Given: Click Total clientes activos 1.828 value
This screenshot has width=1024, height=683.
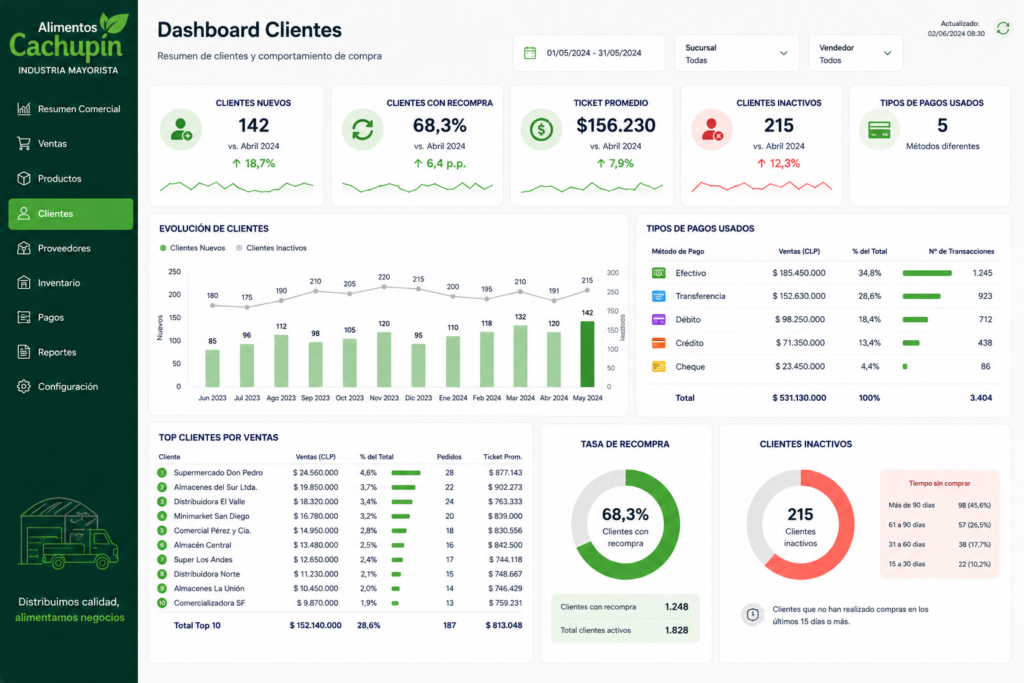Looking at the screenshot, I should (x=677, y=630).
